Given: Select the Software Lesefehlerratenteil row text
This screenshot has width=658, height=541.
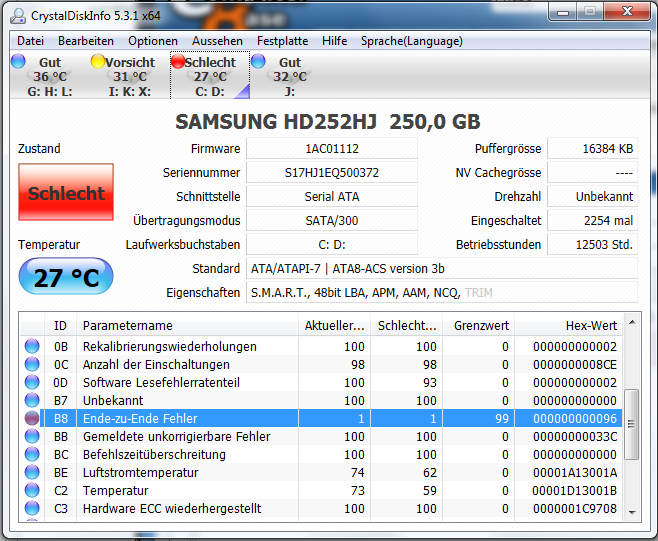Looking at the screenshot, I should 161,382.
